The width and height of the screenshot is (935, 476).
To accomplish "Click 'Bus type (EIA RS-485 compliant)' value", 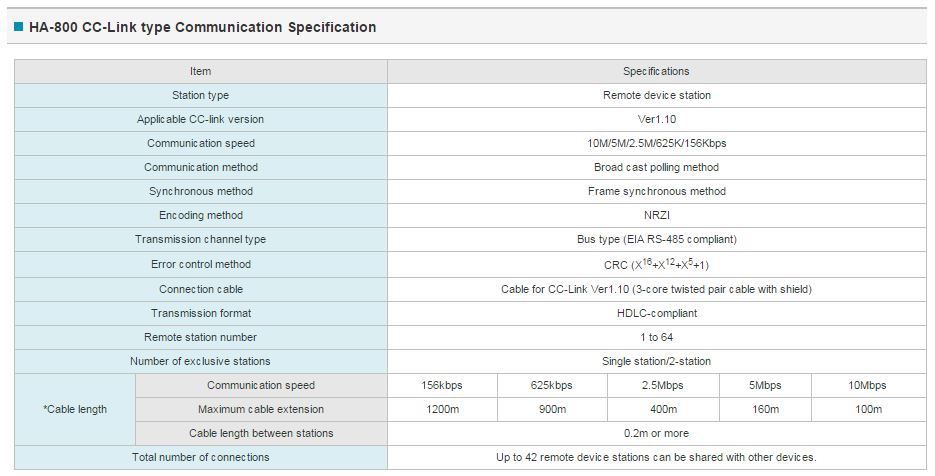I will coord(657,239).
